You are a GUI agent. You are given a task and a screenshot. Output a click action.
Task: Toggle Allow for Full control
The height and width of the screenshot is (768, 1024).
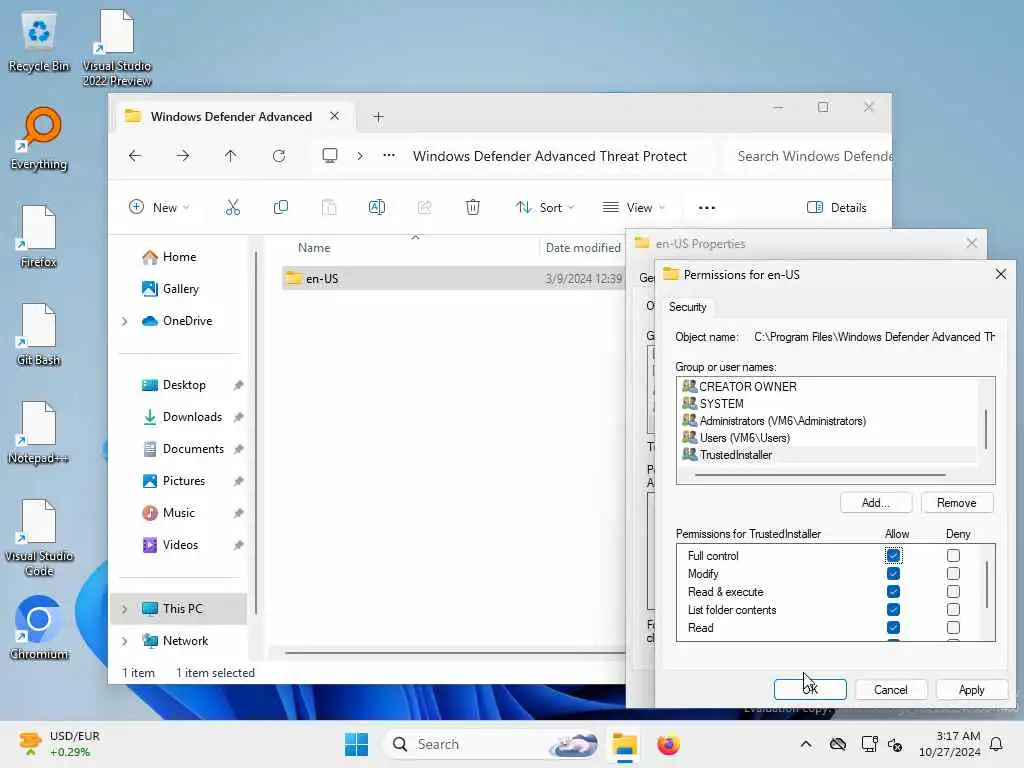pos(893,556)
